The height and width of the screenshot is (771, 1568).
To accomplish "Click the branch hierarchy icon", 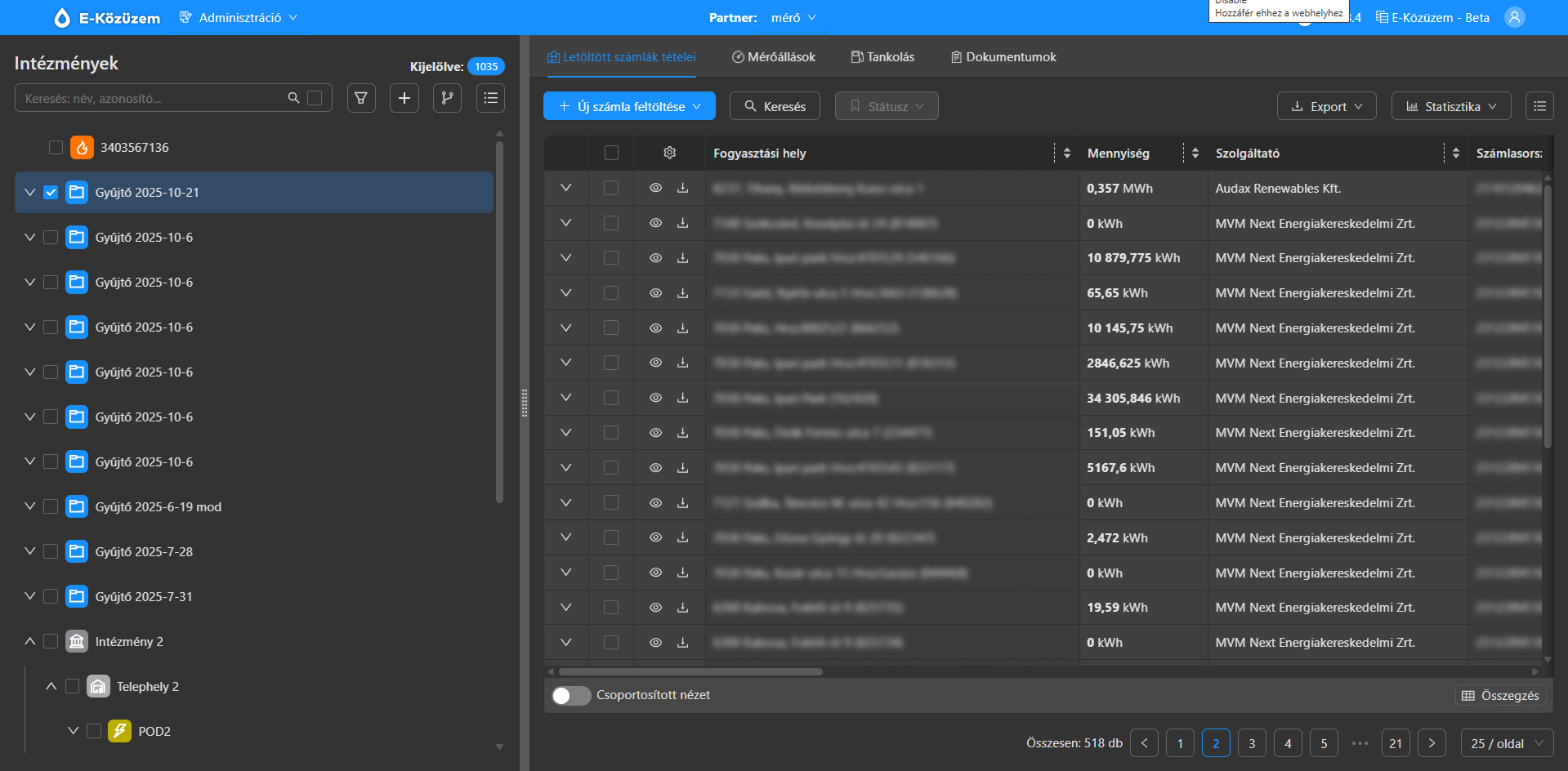I will coord(447,98).
